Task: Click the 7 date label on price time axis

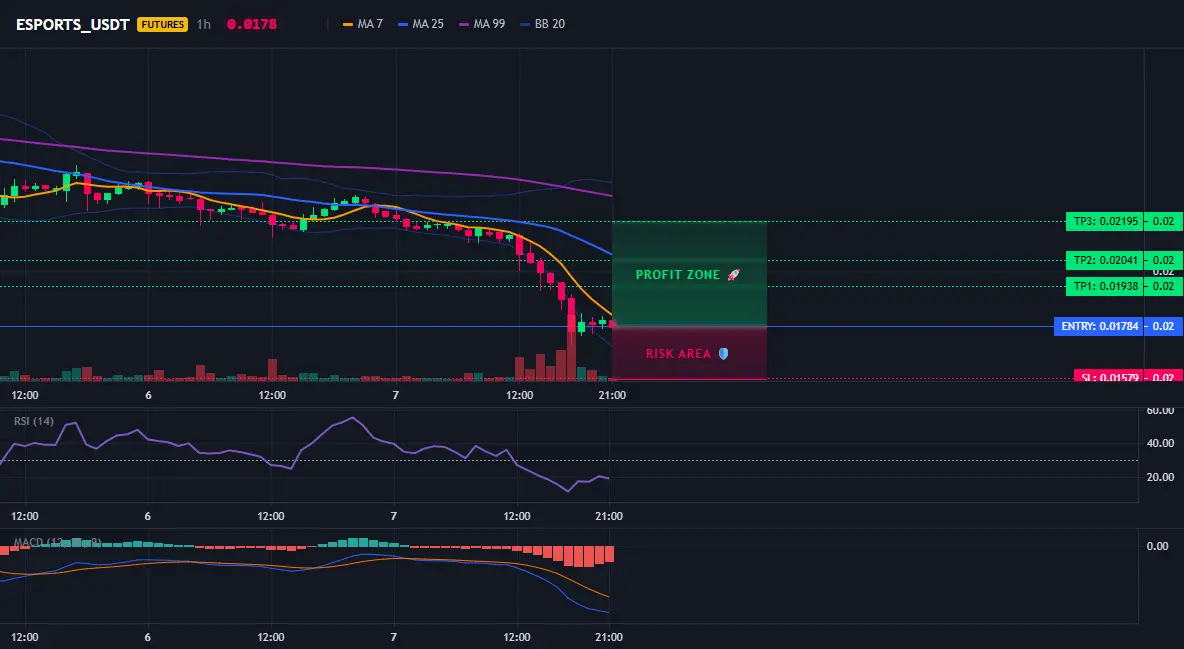Action: pos(396,395)
